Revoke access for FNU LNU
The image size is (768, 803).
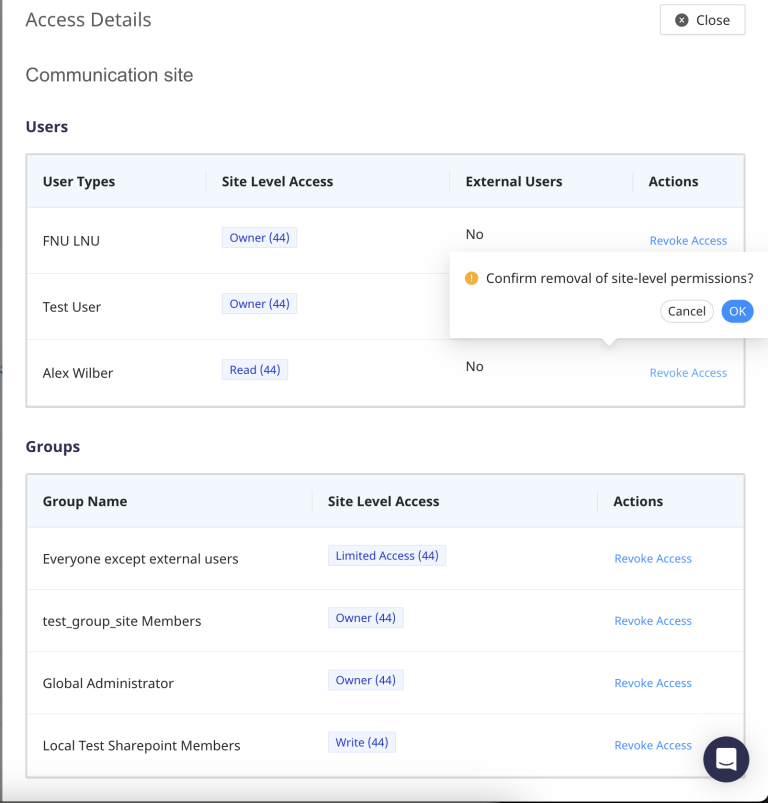688,241
